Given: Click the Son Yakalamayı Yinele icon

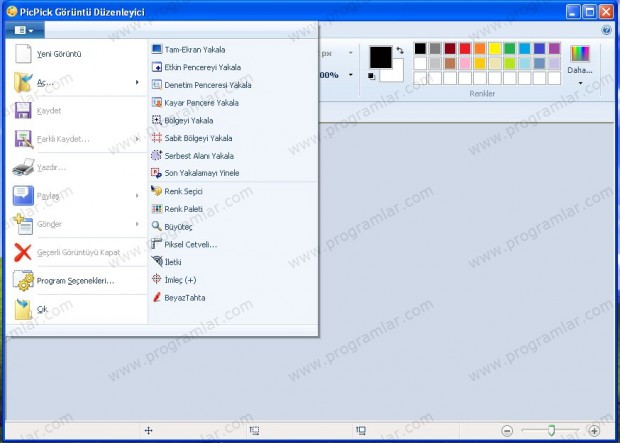Looking at the screenshot, I should [x=157, y=173].
